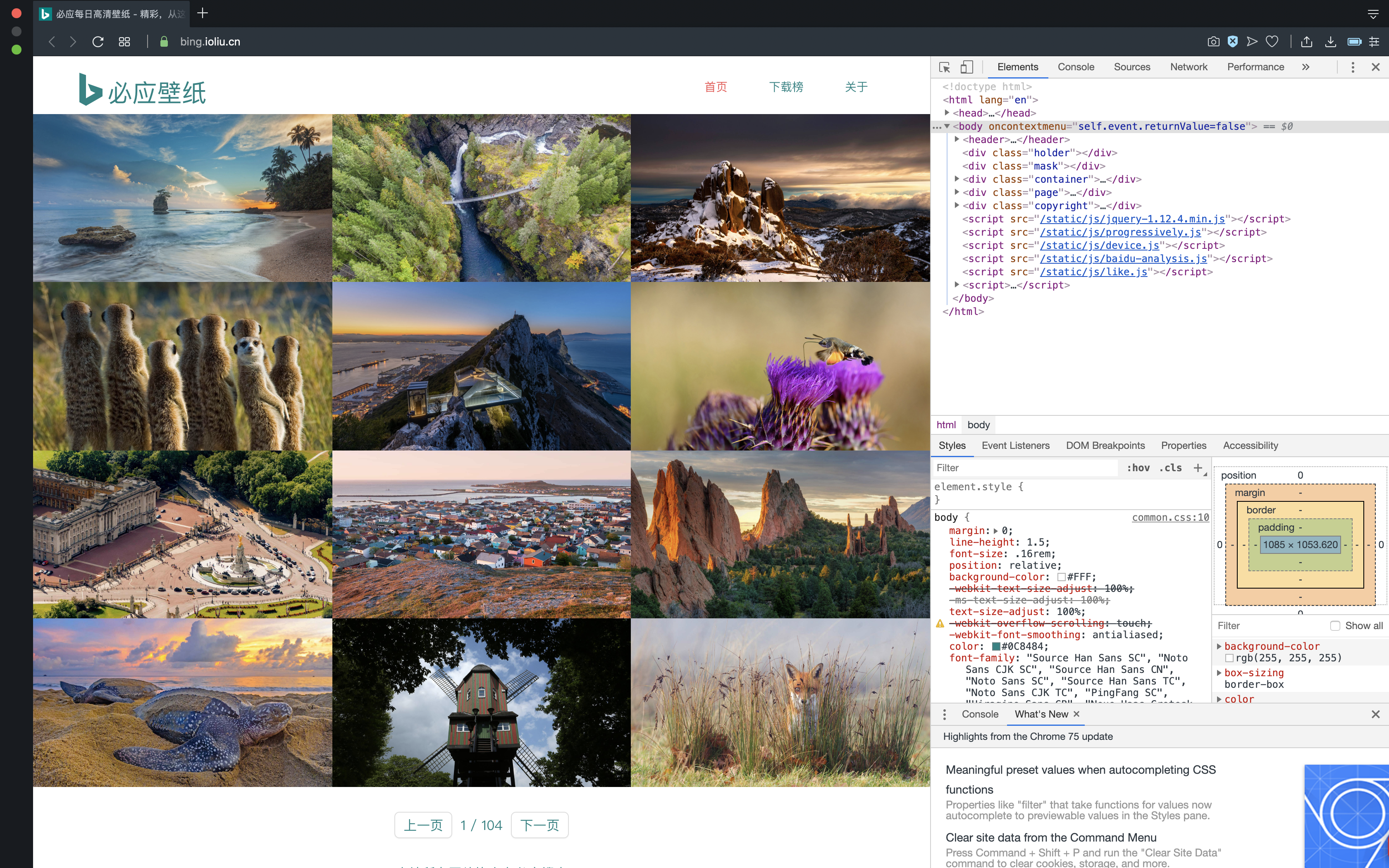Viewport: 1389px width, 868px height.
Task: Enable the Show all checkbox in styles
Action: pyautogui.click(x=1336, y=625)
